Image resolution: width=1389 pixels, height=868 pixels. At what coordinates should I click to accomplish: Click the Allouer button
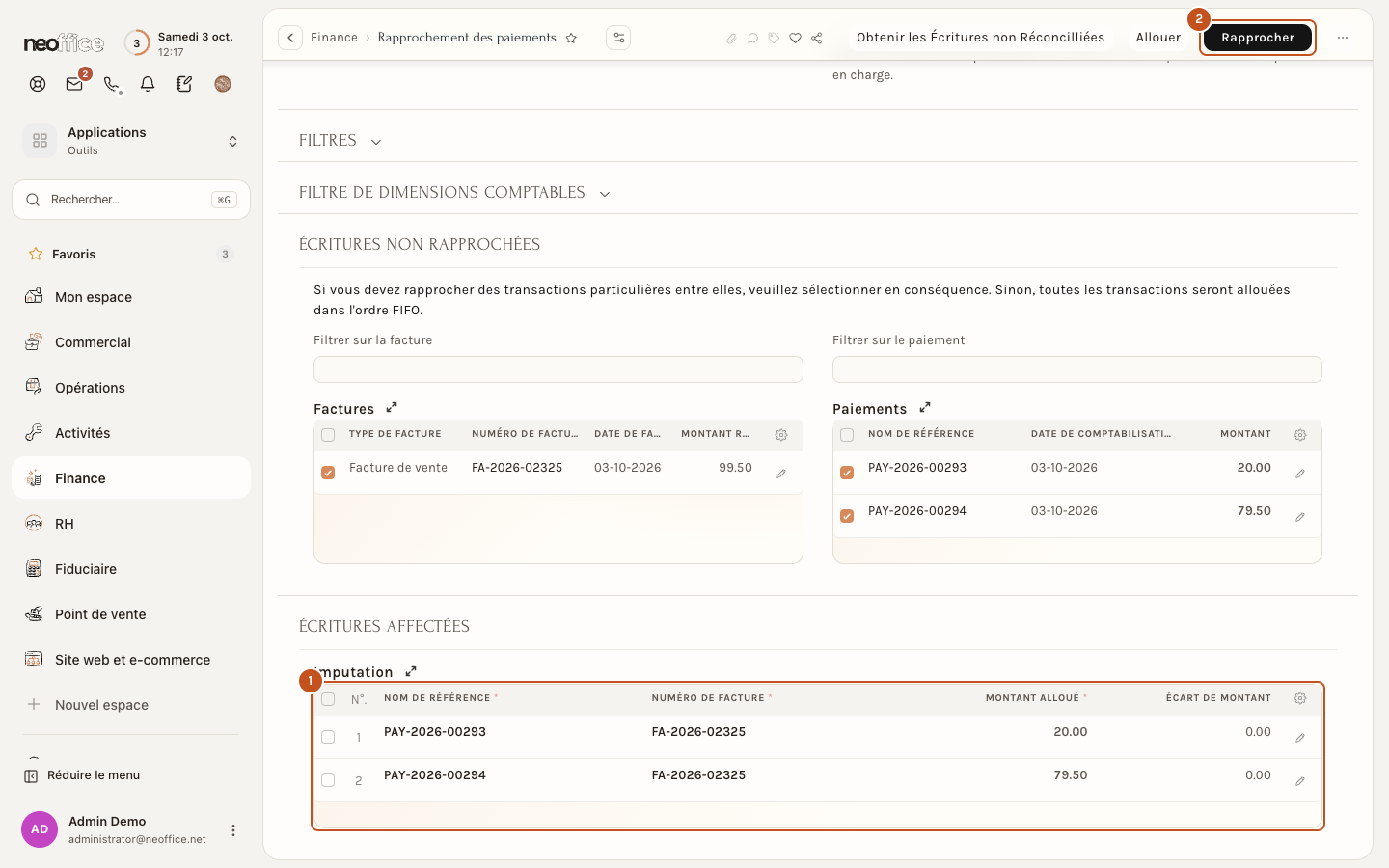(x=1157, y=38)
